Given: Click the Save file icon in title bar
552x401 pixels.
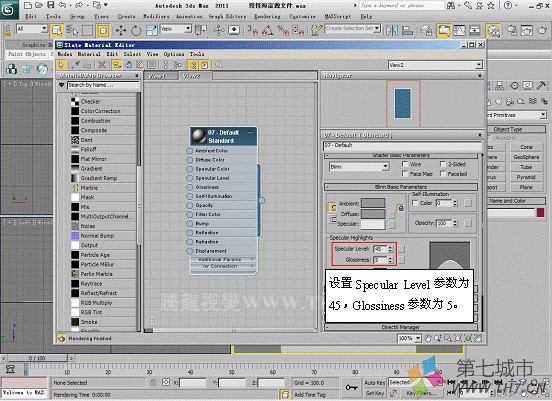Looking at the screenshot, I should (x=51, y=5).
